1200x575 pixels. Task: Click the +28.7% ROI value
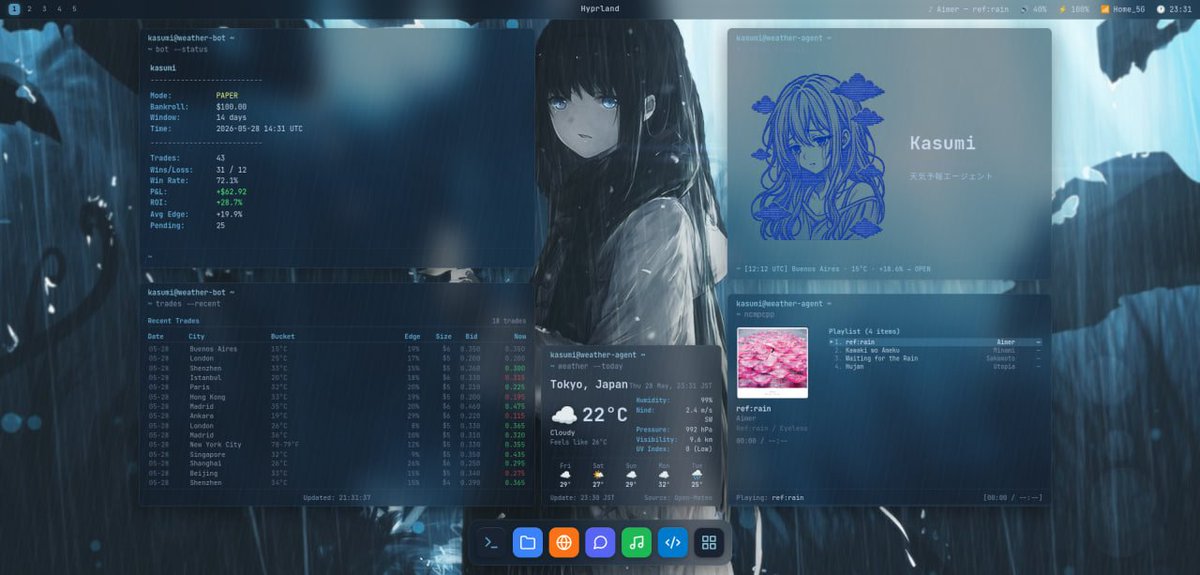tap(229, 202)
